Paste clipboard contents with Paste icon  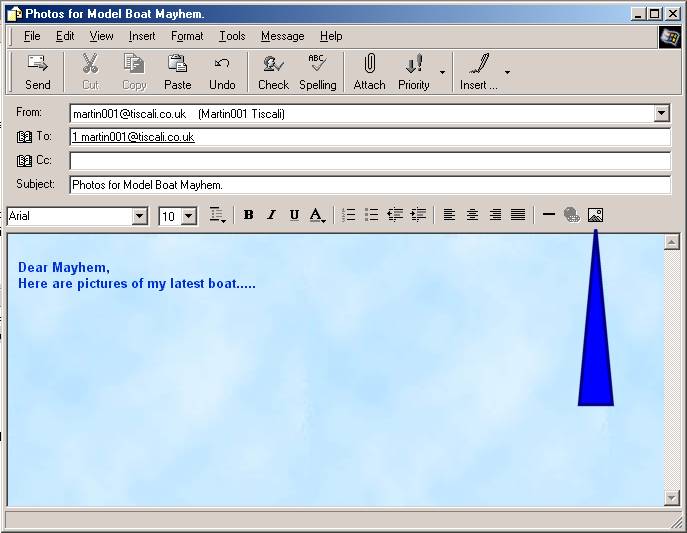(x=177, y=72)
